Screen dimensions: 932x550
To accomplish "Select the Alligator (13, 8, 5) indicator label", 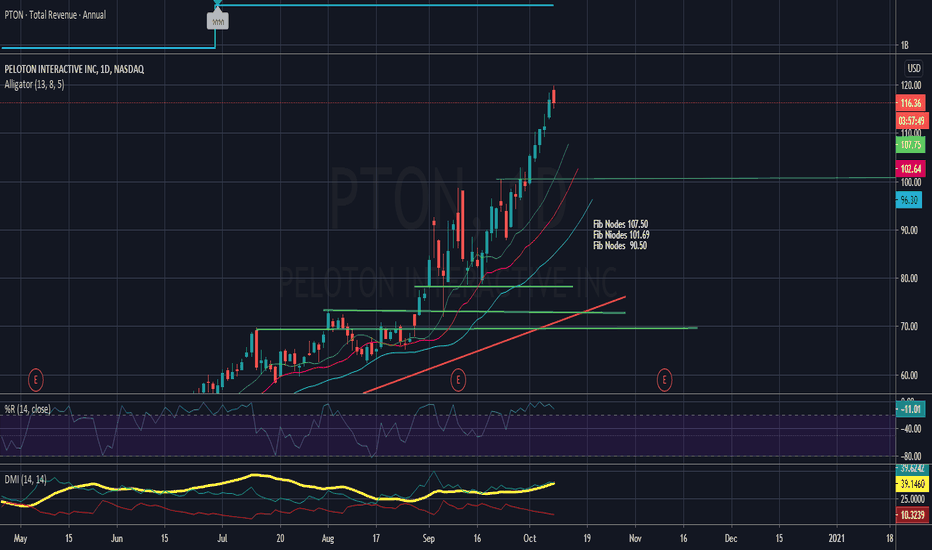I will (34, 84).
